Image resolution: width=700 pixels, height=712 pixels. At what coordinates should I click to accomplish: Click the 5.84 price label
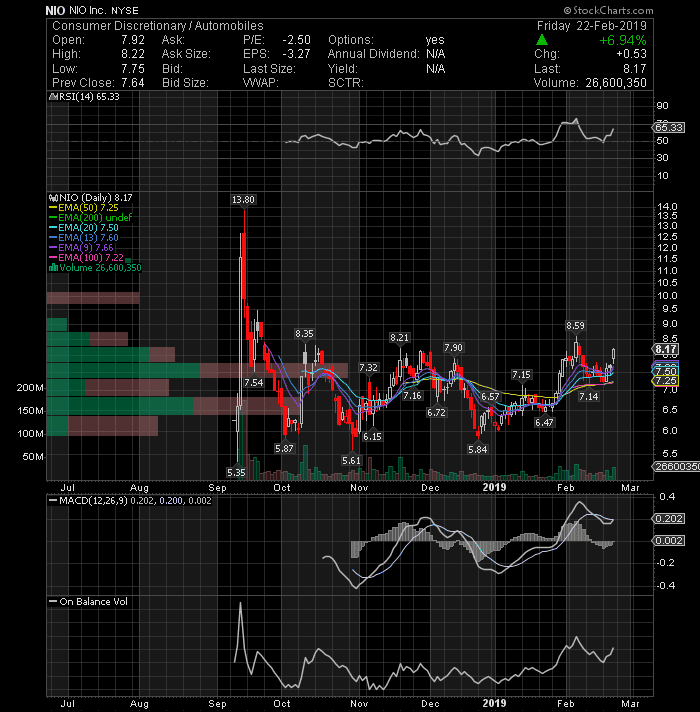pyautogui.click(x=478, y=450)
